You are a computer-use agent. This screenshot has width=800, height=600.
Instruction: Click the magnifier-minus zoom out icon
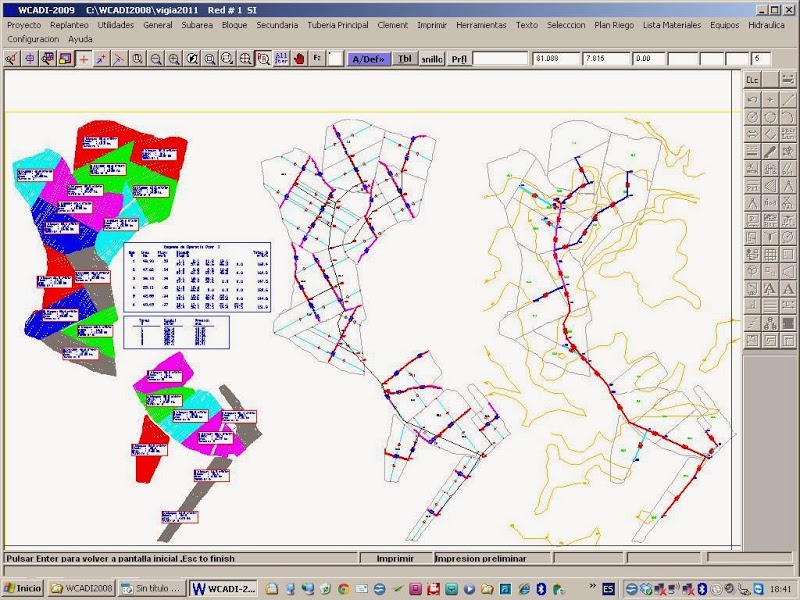156,59
